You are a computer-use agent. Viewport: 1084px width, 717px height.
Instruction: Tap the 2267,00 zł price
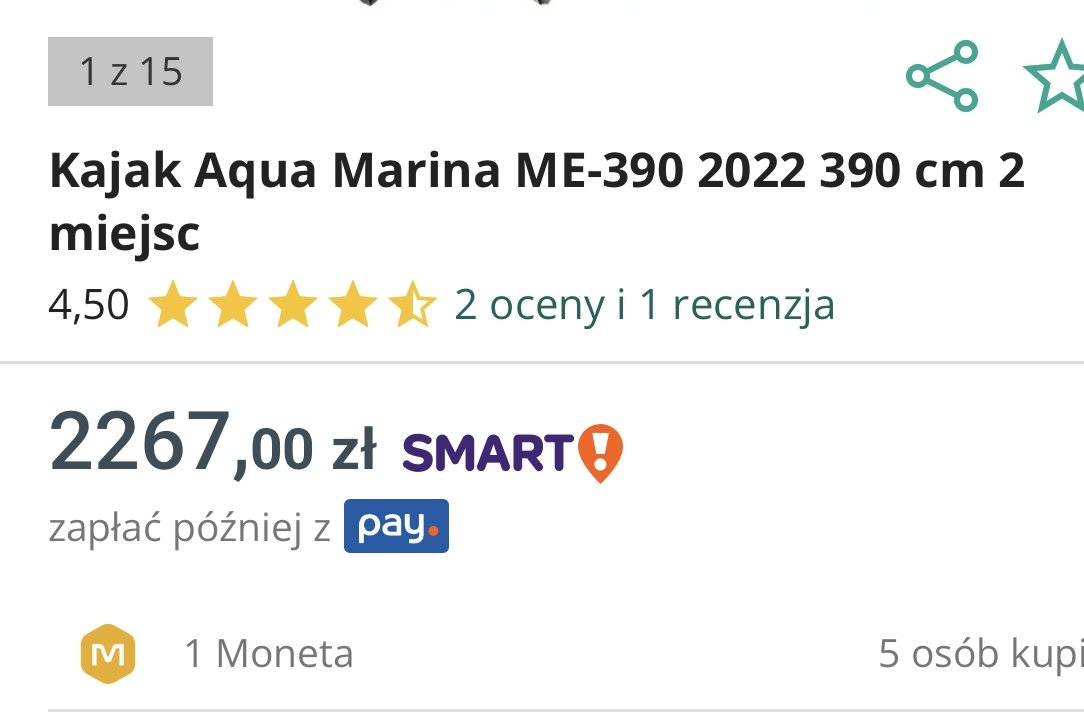pos(213,443)
